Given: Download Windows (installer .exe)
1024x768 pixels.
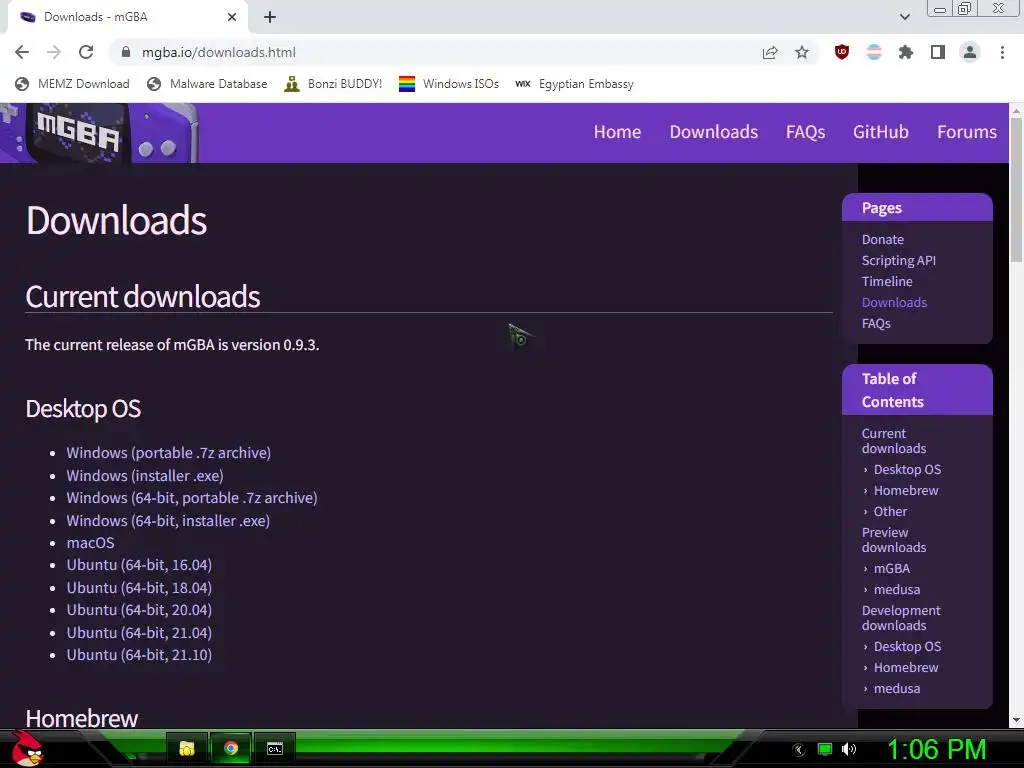Looking at the screenshot, I should [x=145, y=475].
